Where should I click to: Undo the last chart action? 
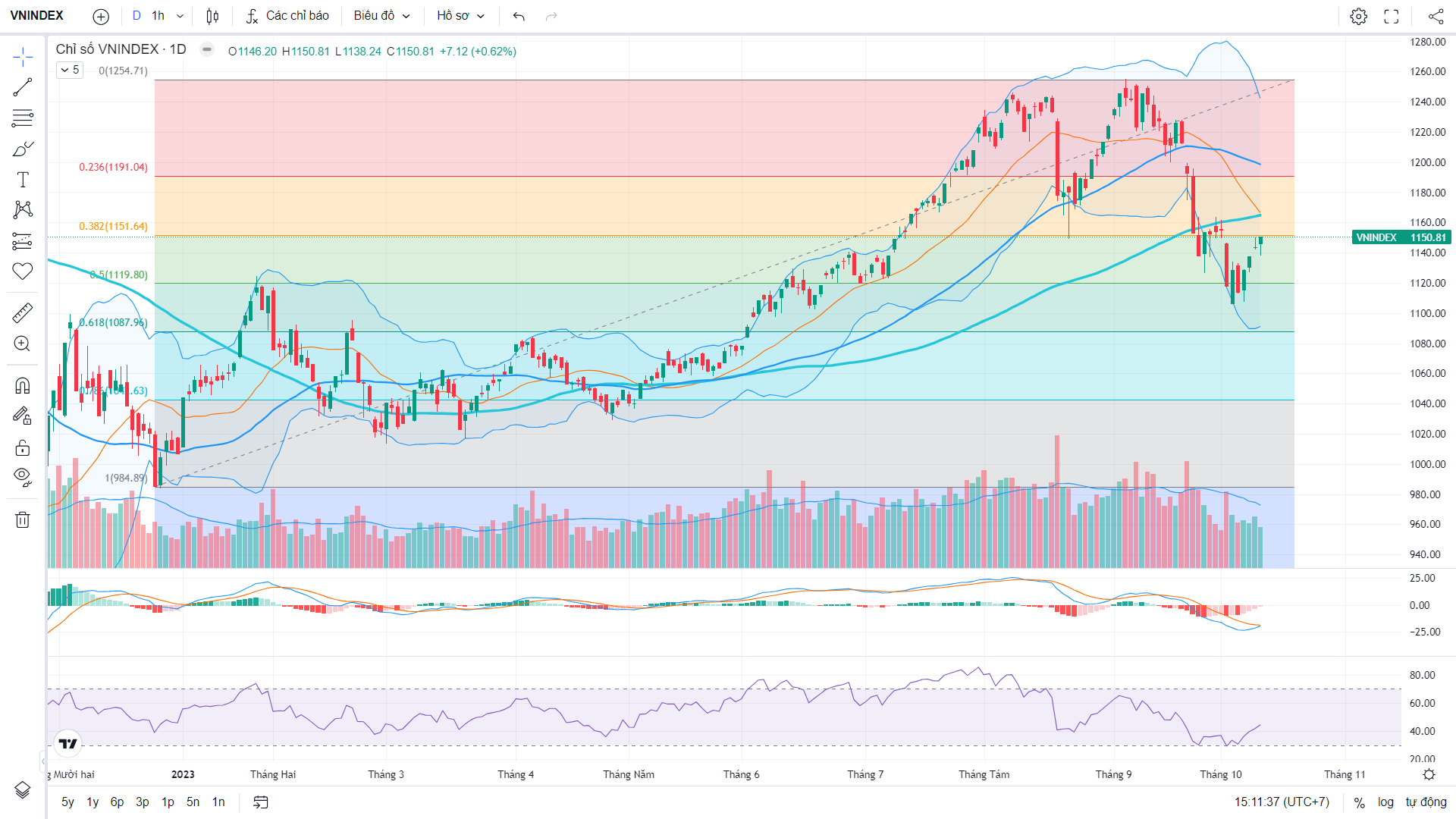point(519,16)
